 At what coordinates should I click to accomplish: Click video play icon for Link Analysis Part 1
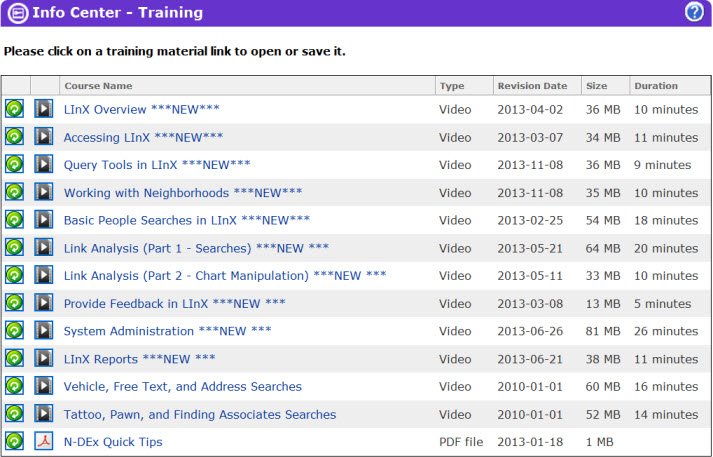(44, 248)
